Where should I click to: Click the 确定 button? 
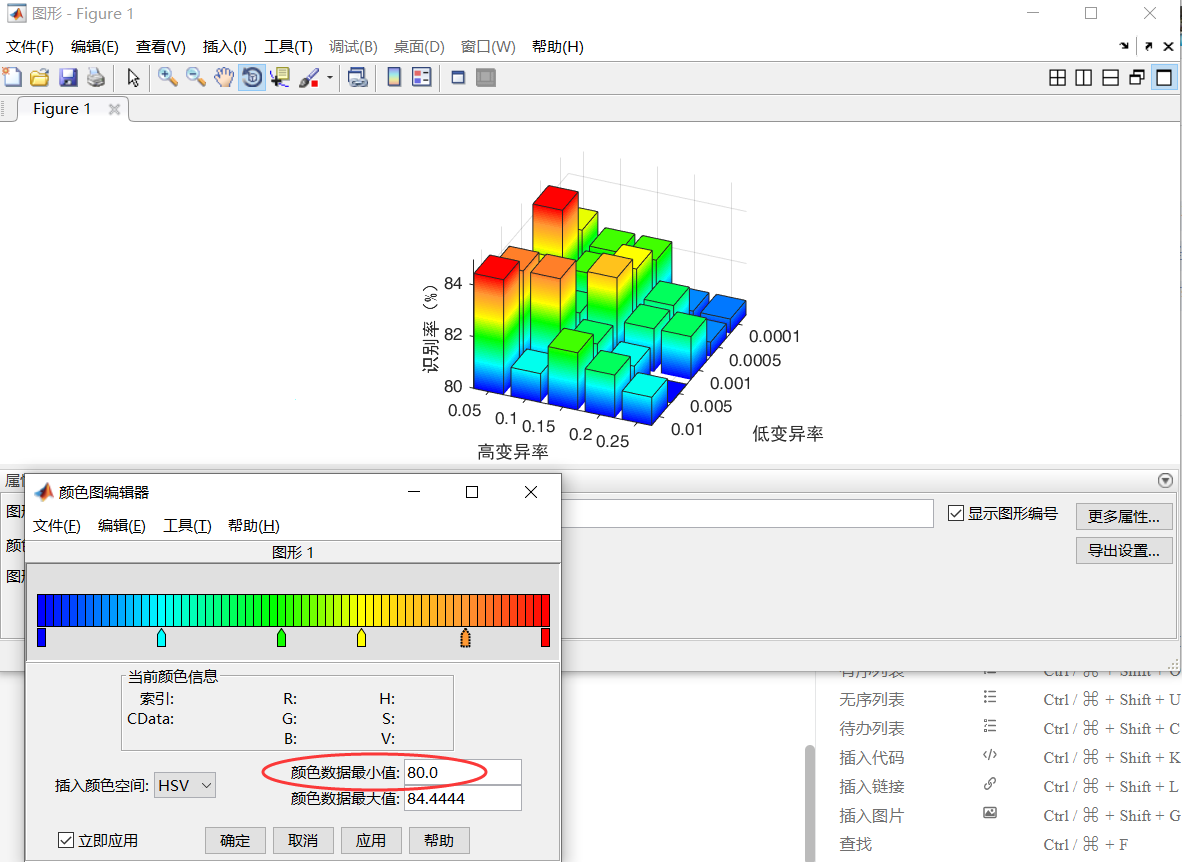(235, 840)
